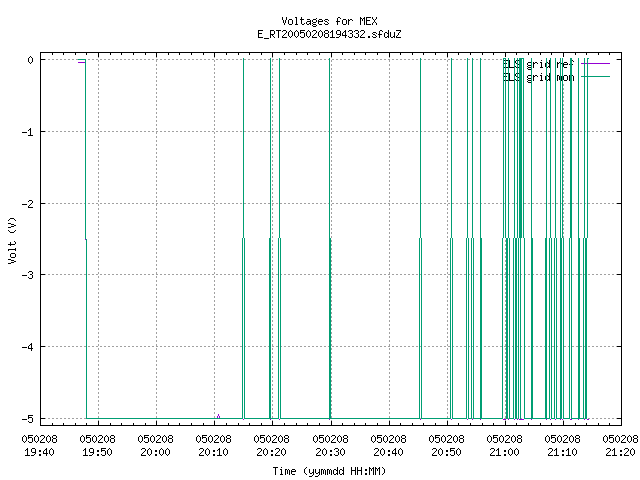Click the x-axis tick label 21:10
Image resolution: width=640 pixels, height=480 pixels.
pos(562,452)
